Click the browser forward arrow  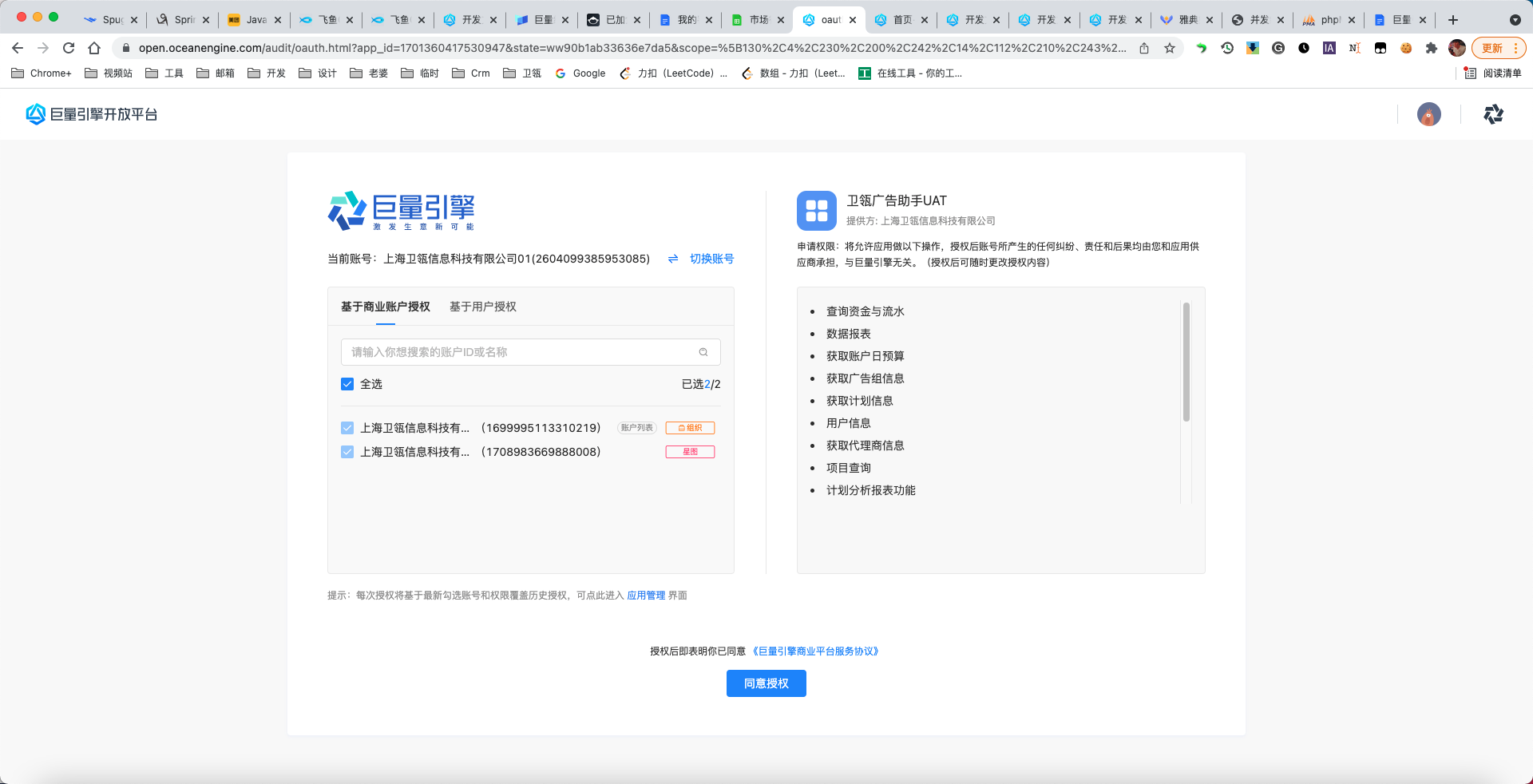click(x=43, y=48)
